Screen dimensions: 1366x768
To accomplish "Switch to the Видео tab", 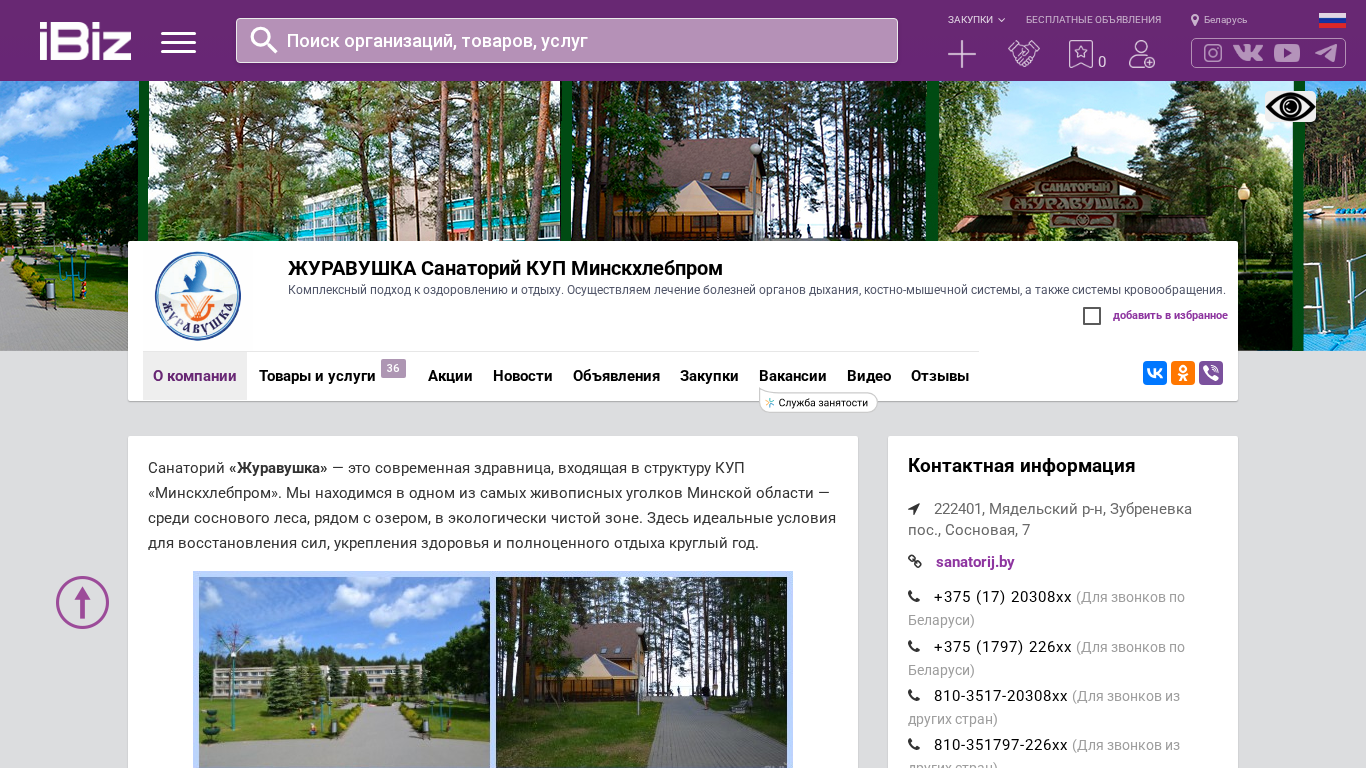I will (869, 376).
